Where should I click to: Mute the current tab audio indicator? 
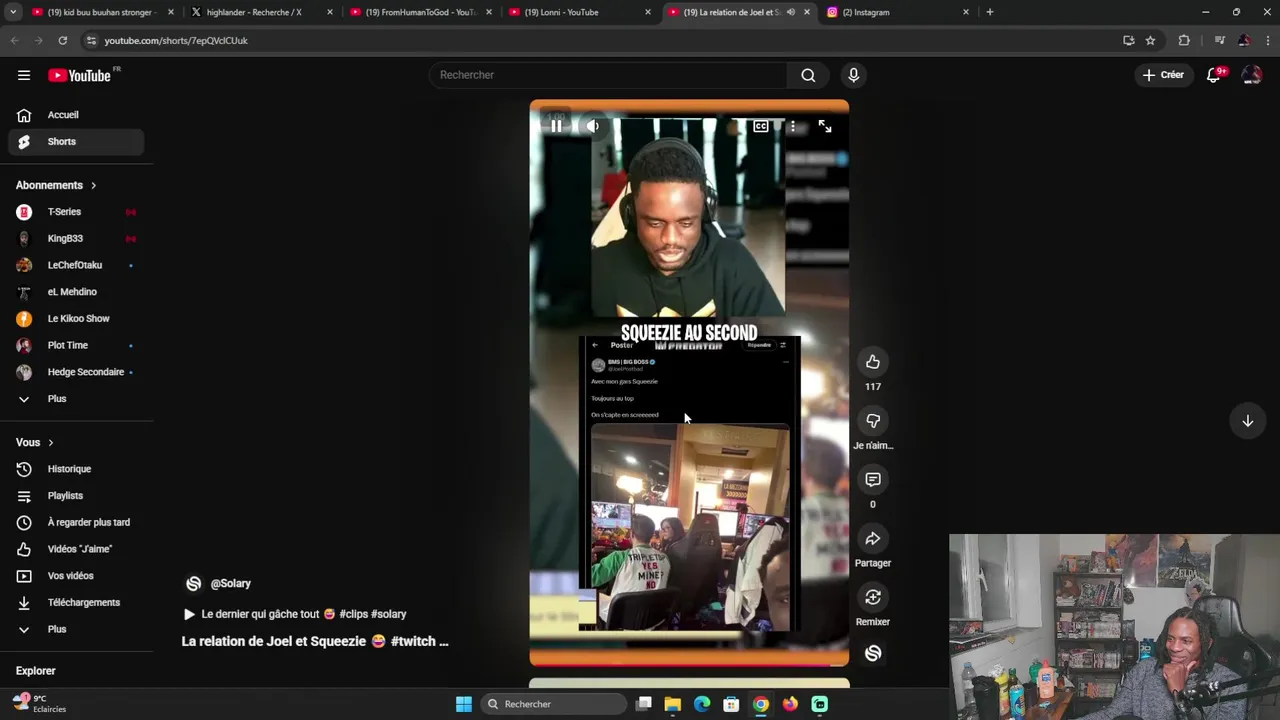click(x=790, y=12)
